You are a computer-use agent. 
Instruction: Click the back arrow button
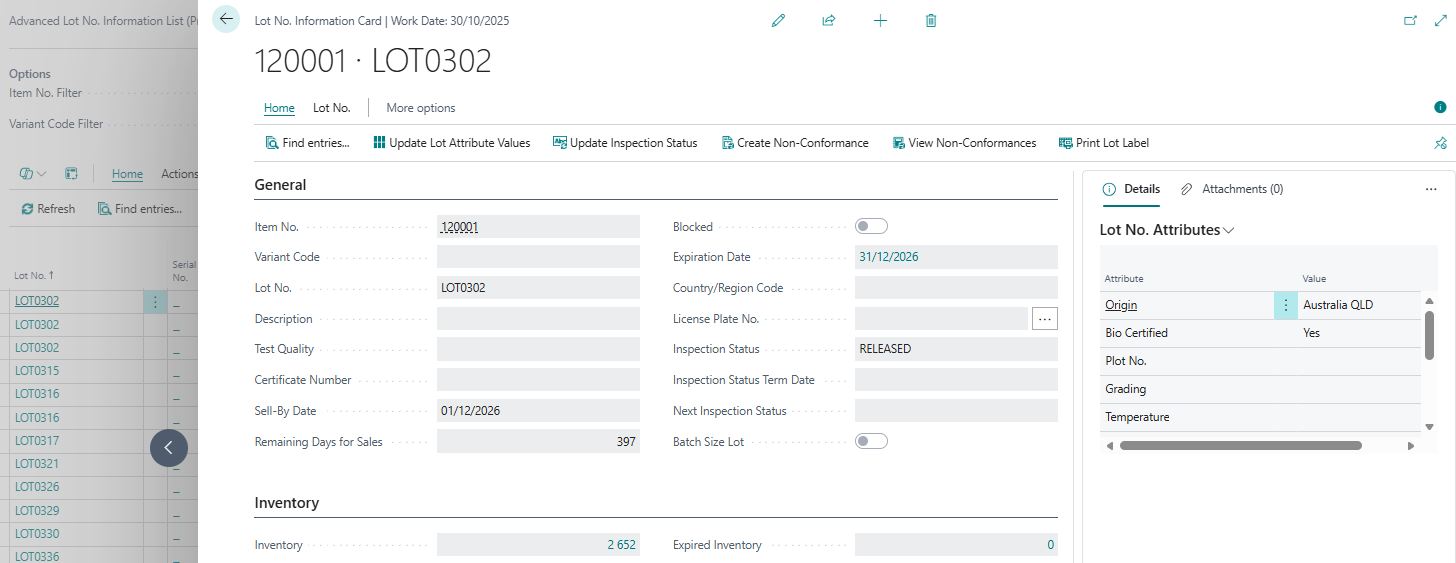click(226, 19)
